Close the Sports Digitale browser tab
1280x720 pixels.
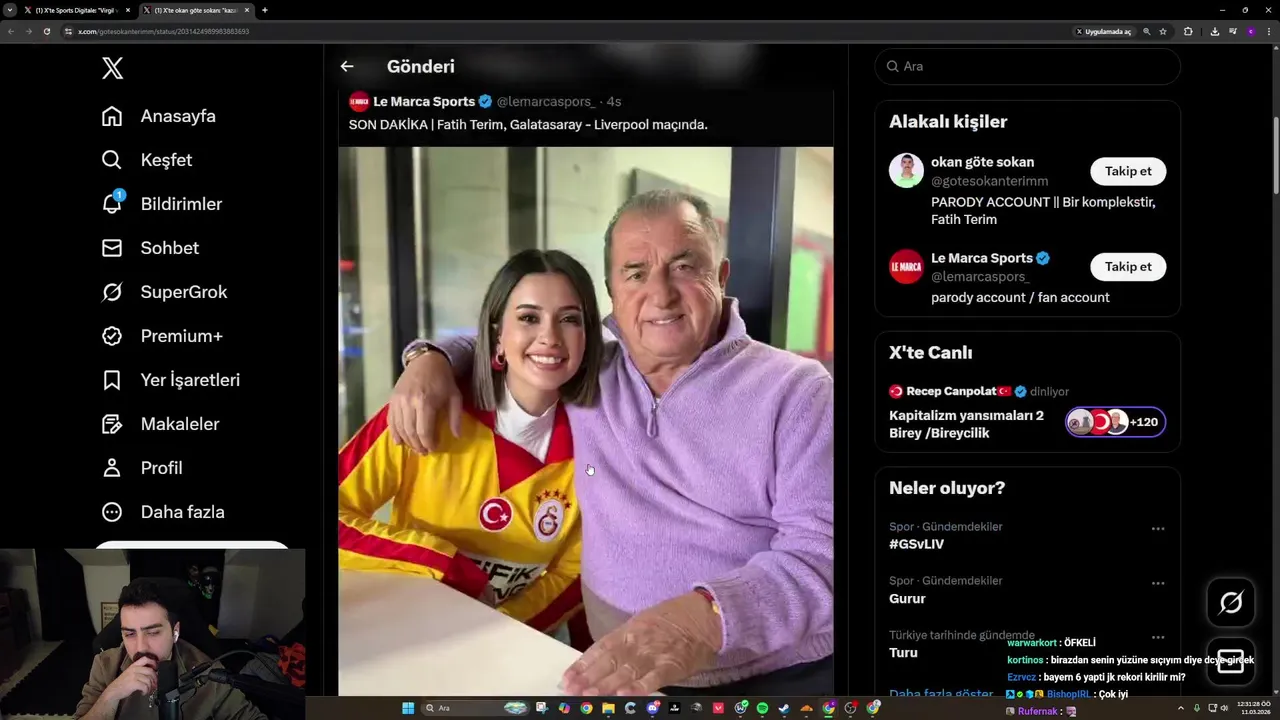[127, 10]
